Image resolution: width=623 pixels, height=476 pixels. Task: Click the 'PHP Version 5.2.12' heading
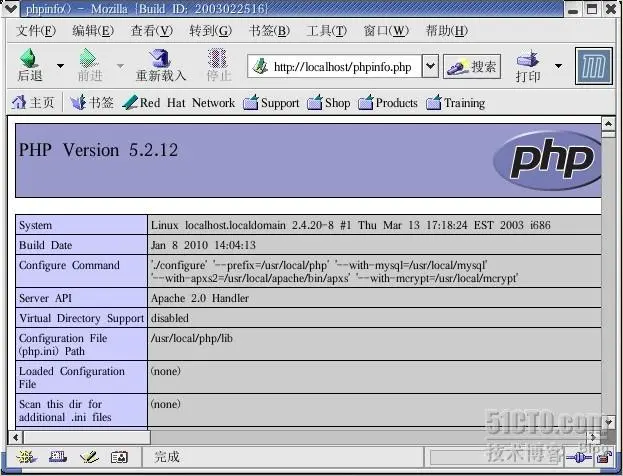(99, 150)
